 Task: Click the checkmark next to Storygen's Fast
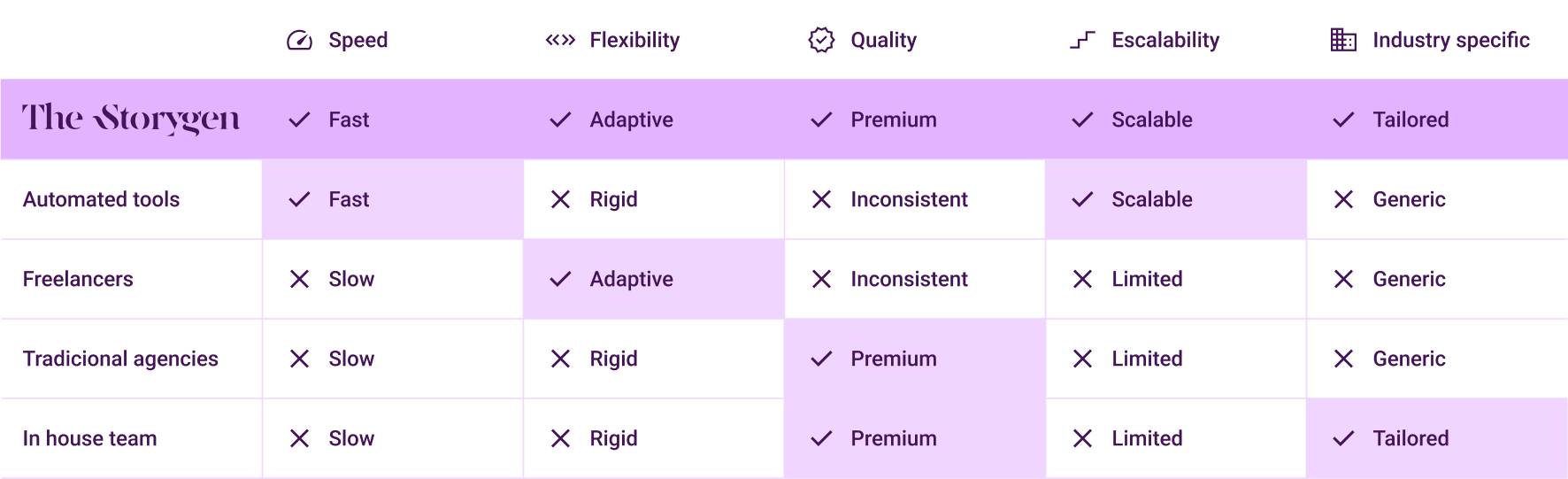pos(299,120)
